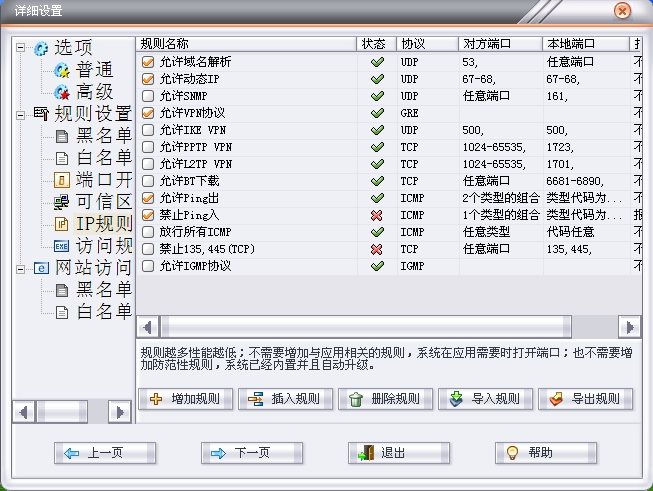The image size is (653, 491).
Task: Click the tree panel scroll right arrow
Action: coord(120,412)
